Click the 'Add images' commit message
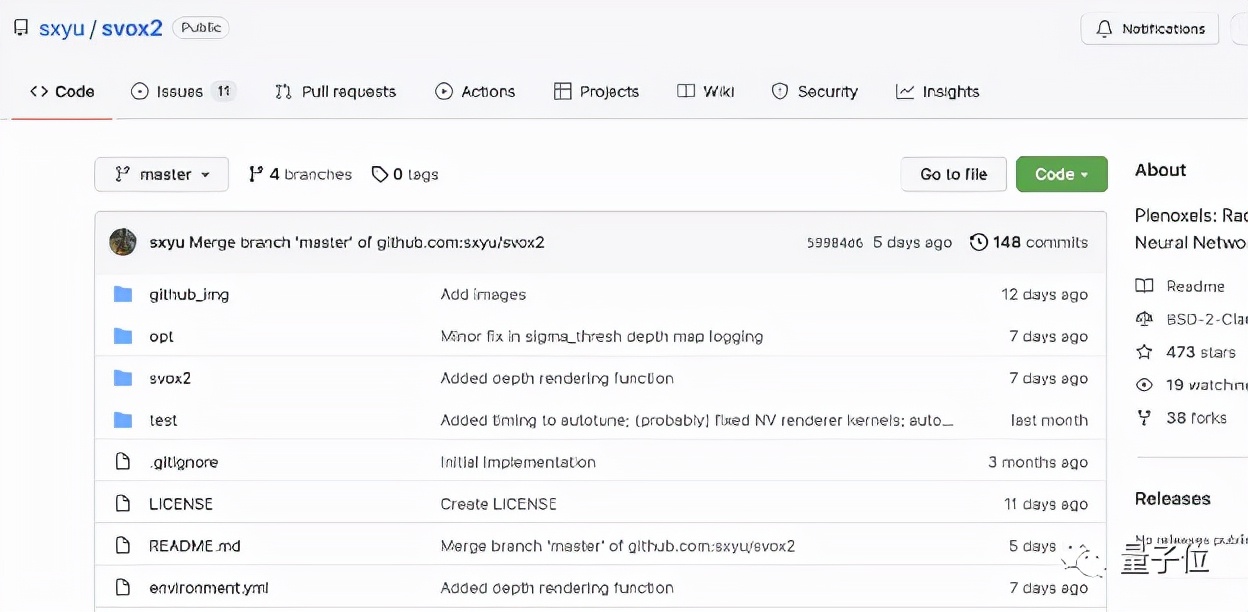 coord(483,294)
